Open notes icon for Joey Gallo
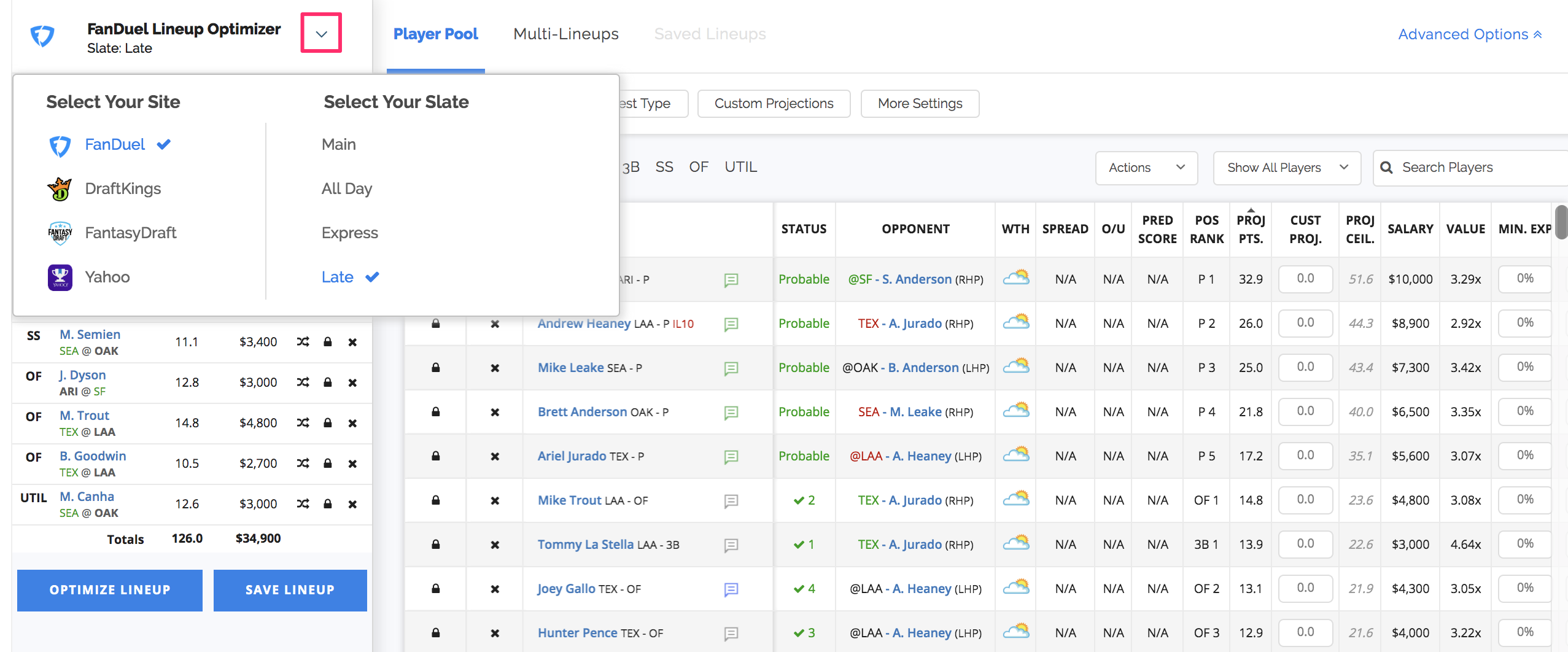 (x=731, y=589)
